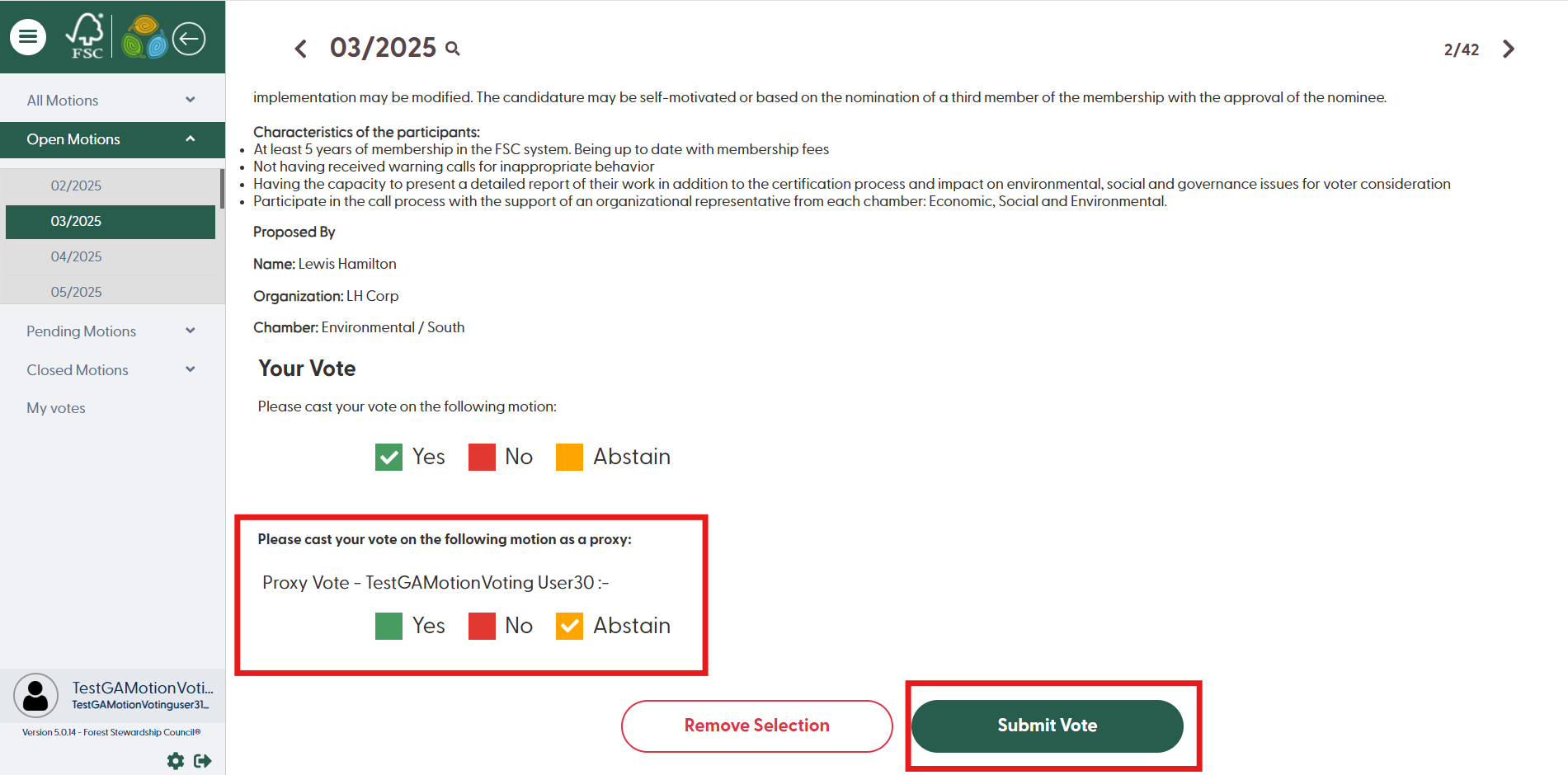Open settings gear icon in sidebar
Image resolution: width=1568 pixels, height=775 pixels.
(x=176, y=761)
